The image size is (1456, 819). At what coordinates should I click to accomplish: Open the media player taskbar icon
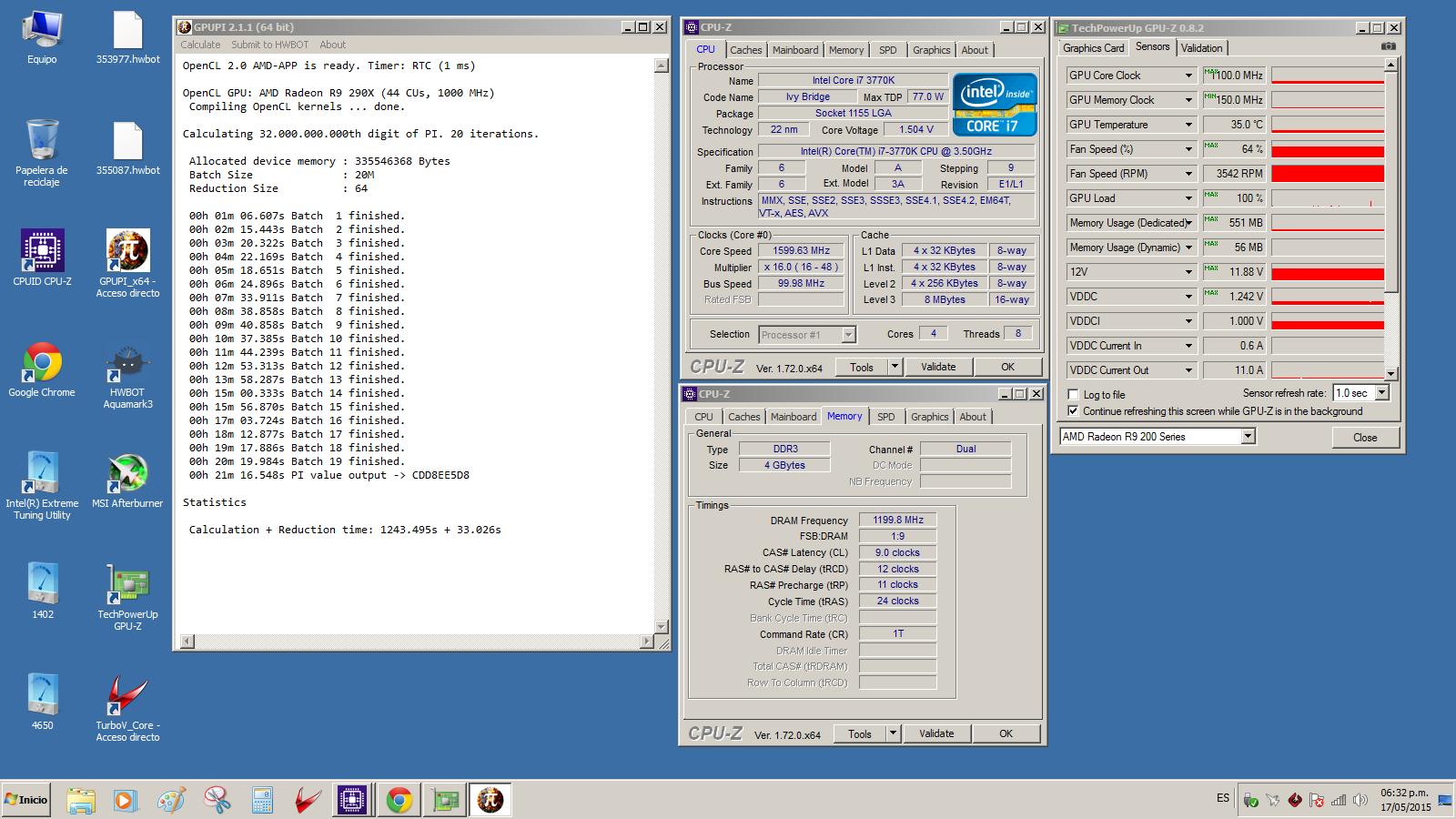pos(126,800)
